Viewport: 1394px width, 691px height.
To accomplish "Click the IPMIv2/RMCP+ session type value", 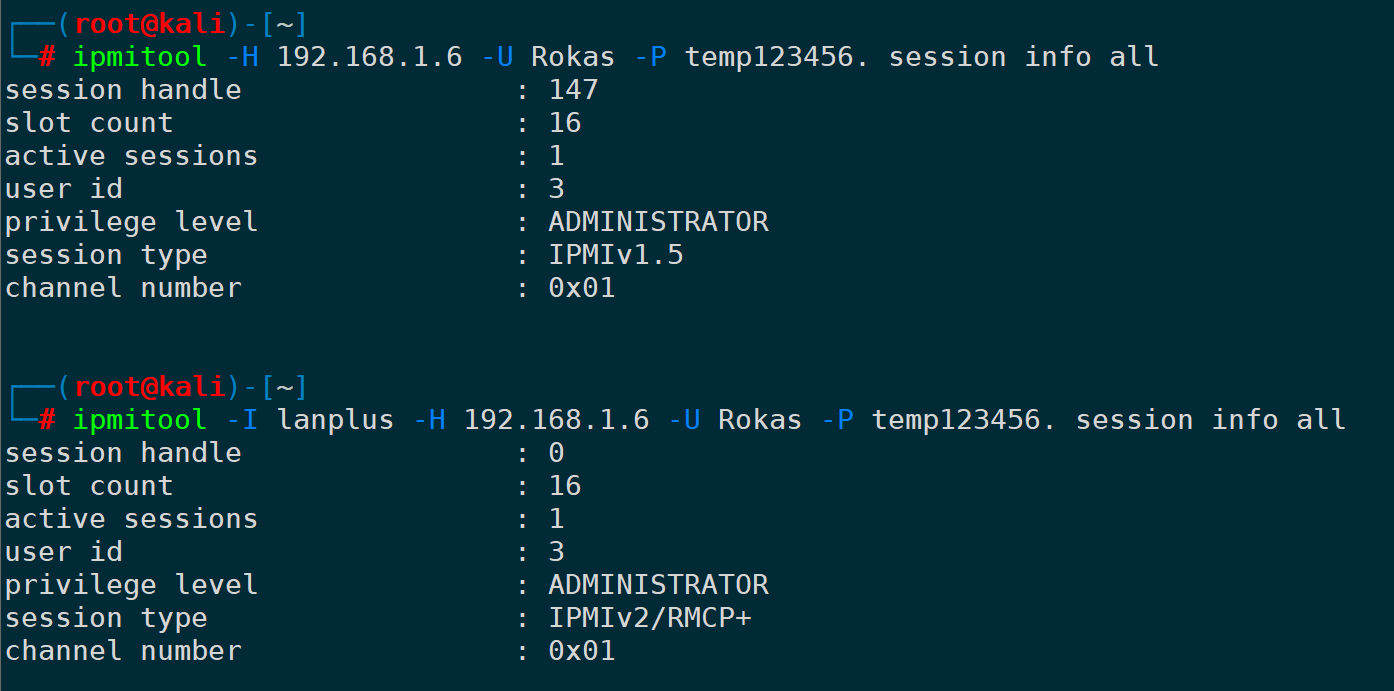I will [x=650, y=618].
